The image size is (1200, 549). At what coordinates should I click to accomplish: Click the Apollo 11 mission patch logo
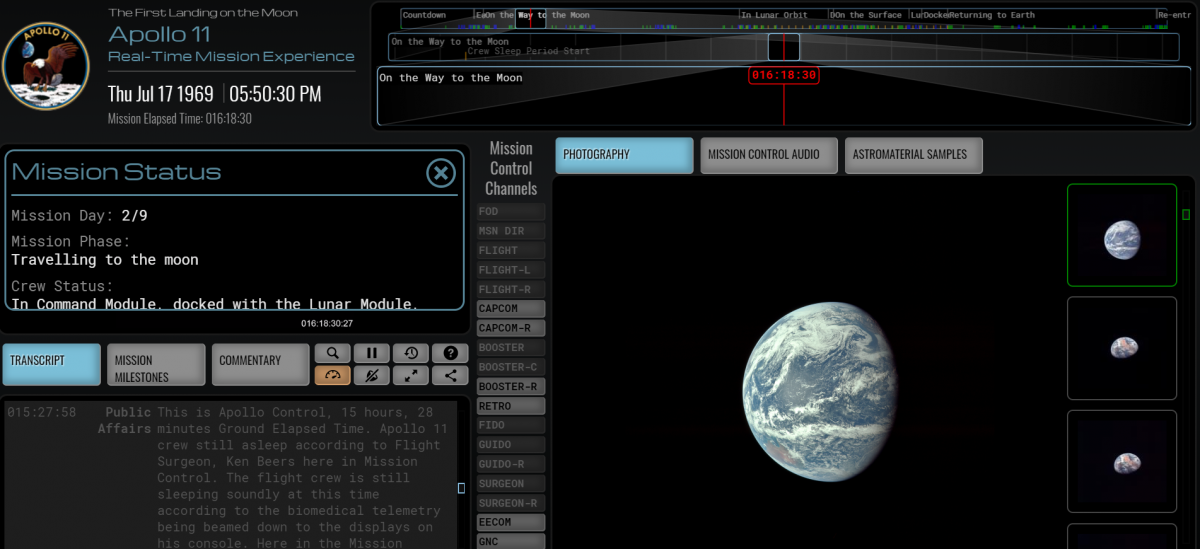coord(46,66)
